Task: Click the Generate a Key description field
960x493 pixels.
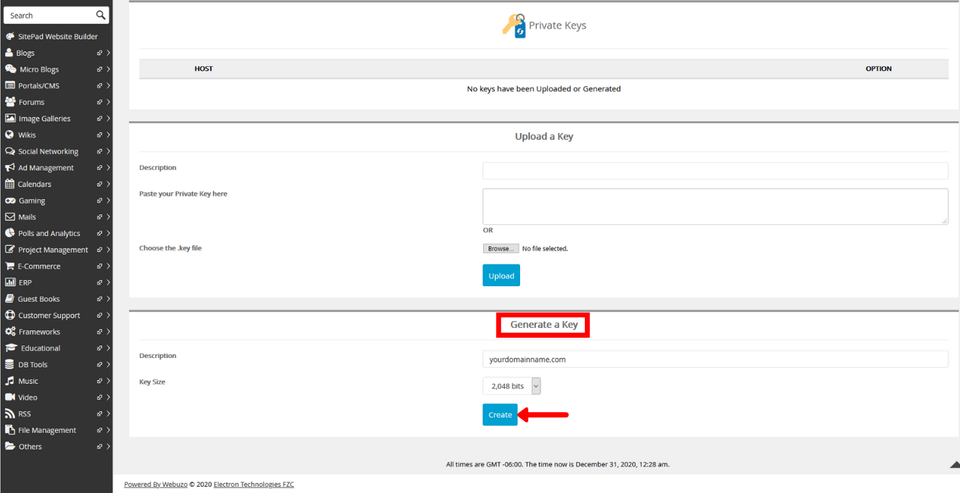Action: (715, 359)
